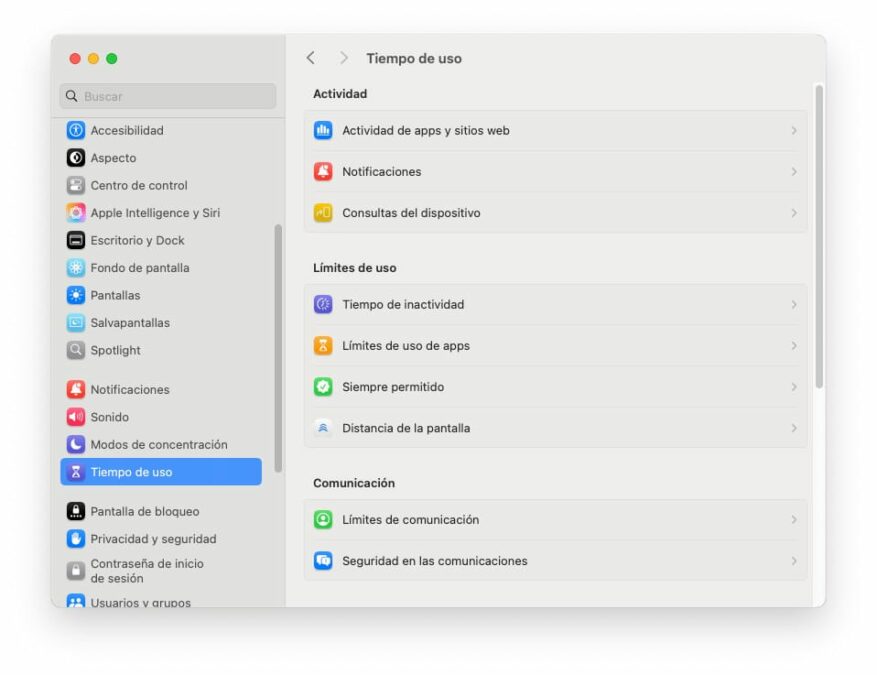Click the Distancia de la pantalla label
877x675 pixels.
406,428
